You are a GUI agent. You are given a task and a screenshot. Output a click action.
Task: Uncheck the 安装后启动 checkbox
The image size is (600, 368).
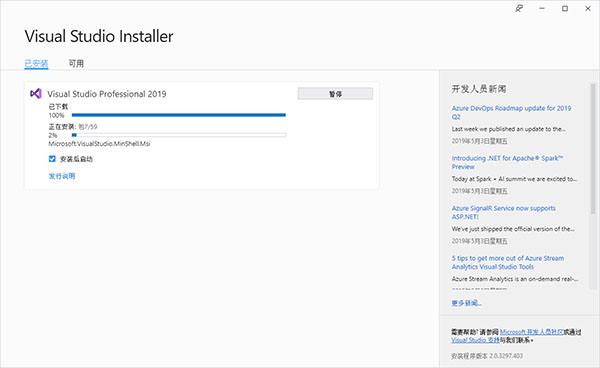click(x=52, y=159)
